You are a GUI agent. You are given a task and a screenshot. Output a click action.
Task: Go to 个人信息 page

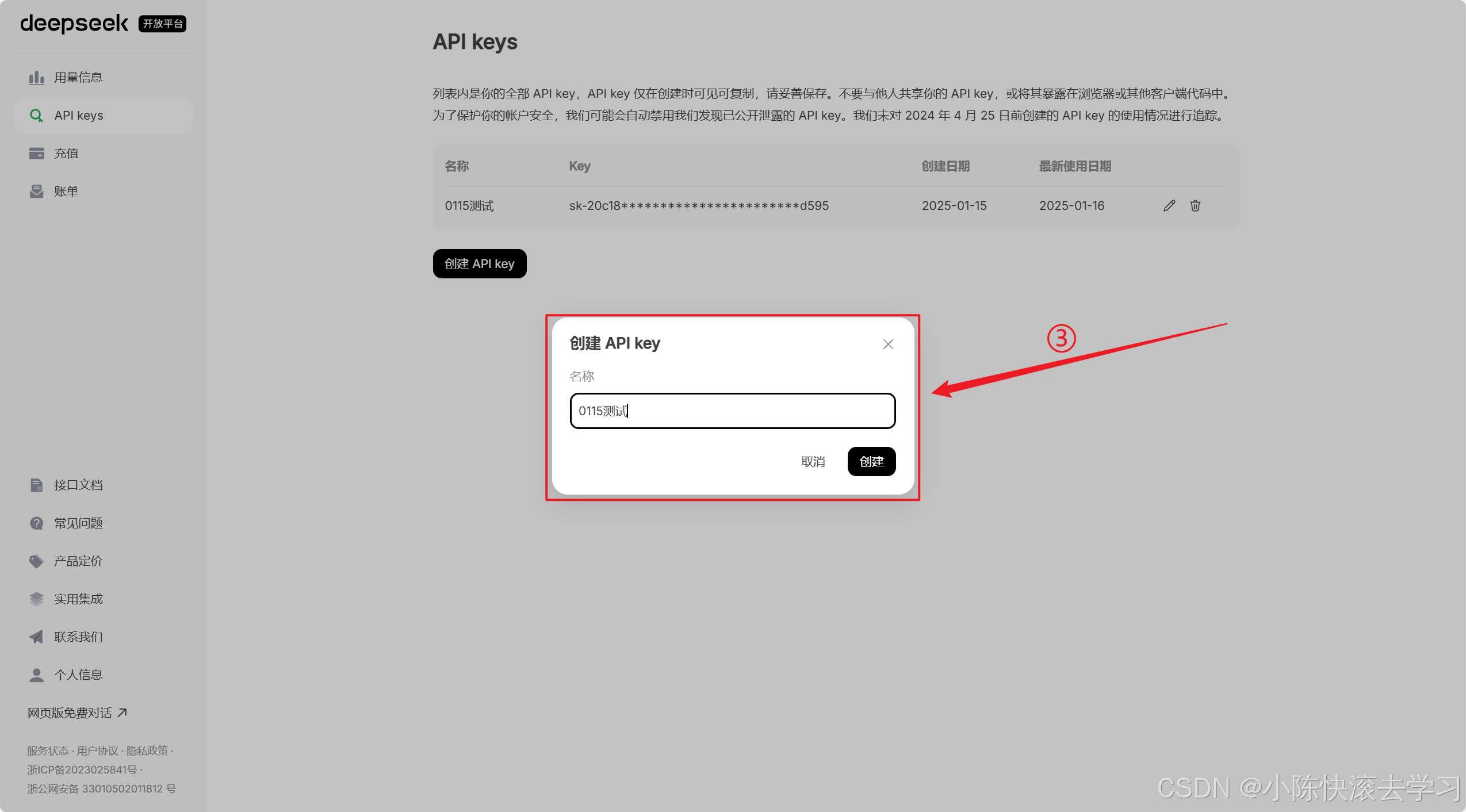pos(78,675)
